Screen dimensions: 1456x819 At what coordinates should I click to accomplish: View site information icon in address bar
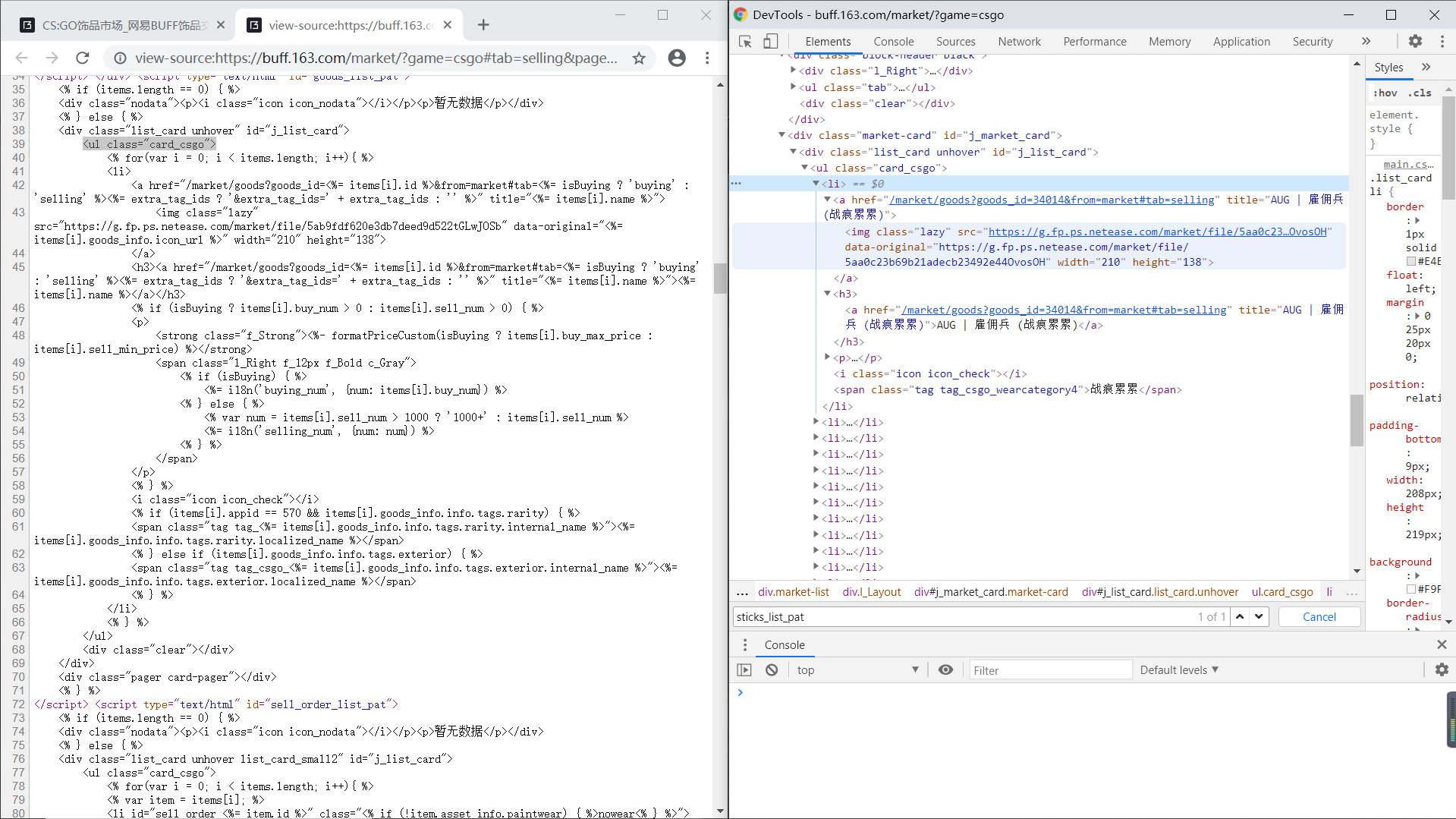click(x=120, y=58)
